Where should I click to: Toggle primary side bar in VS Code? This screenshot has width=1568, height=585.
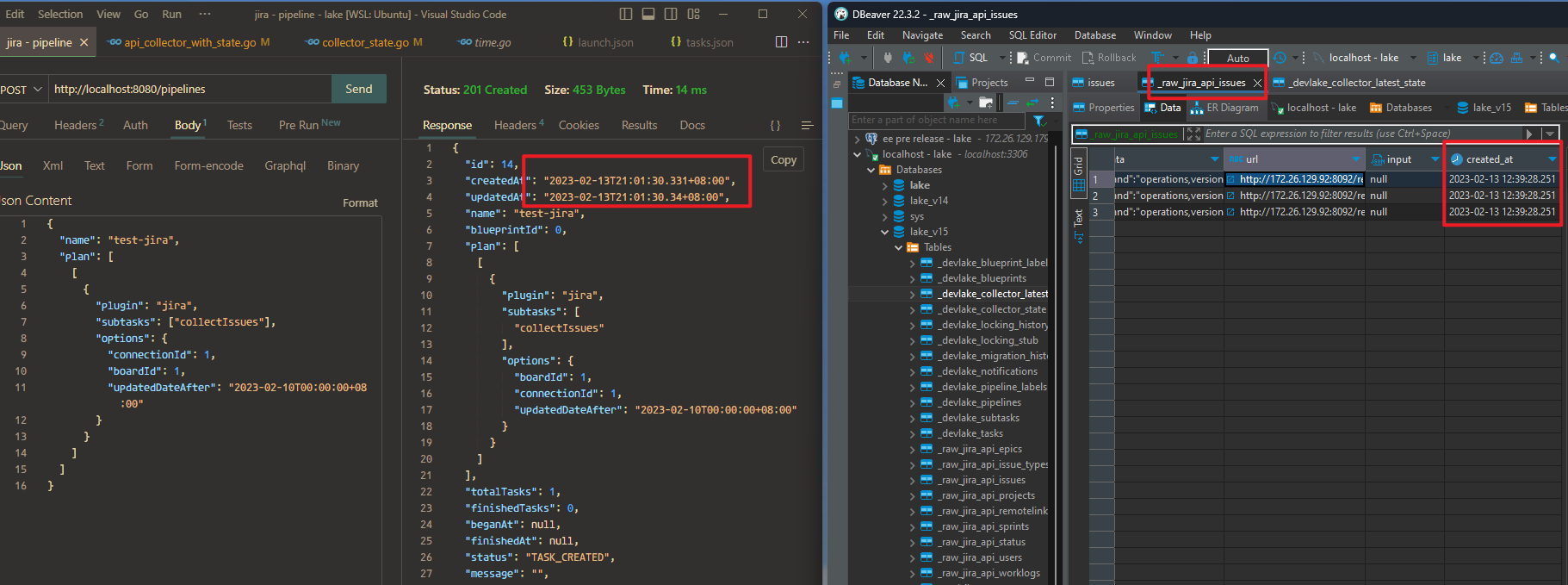click(x=626, y=14)
